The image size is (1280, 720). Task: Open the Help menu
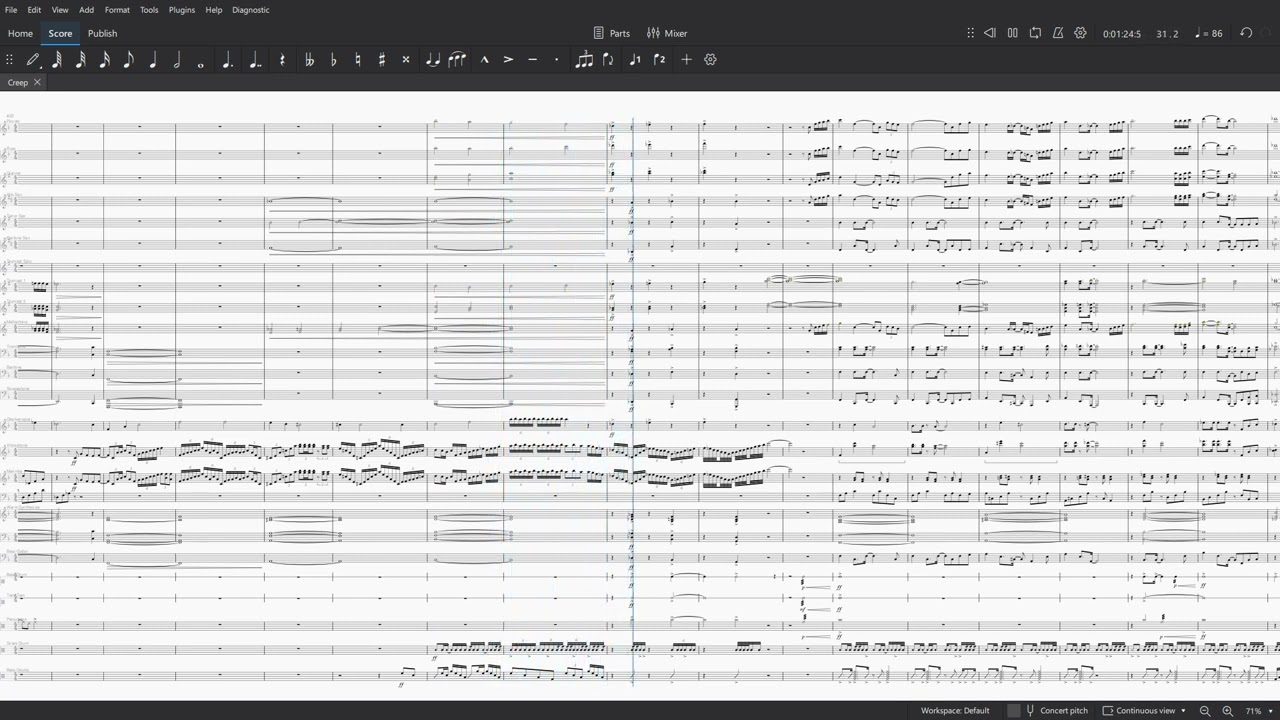click(x=214, y=10)
